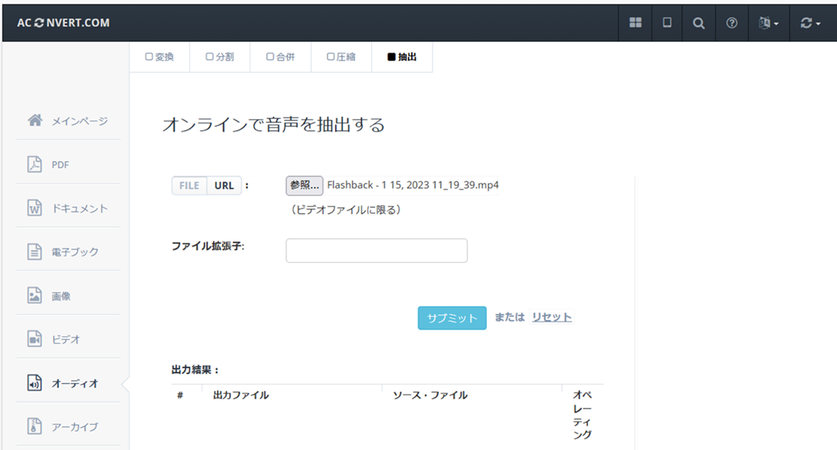Click the リセット link
Viewport: 837px width, 450px height.
pyautogui.click(x=551, y=317)
